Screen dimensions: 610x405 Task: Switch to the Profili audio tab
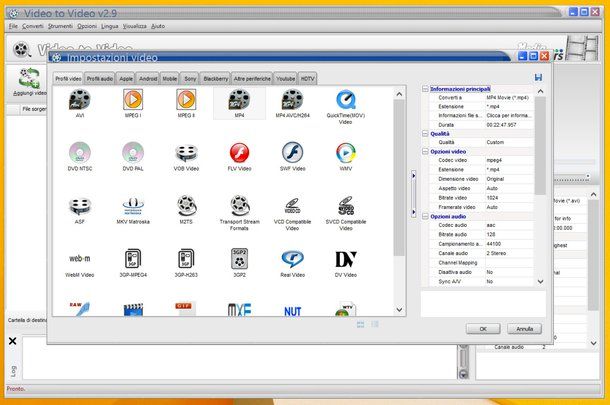99,77
